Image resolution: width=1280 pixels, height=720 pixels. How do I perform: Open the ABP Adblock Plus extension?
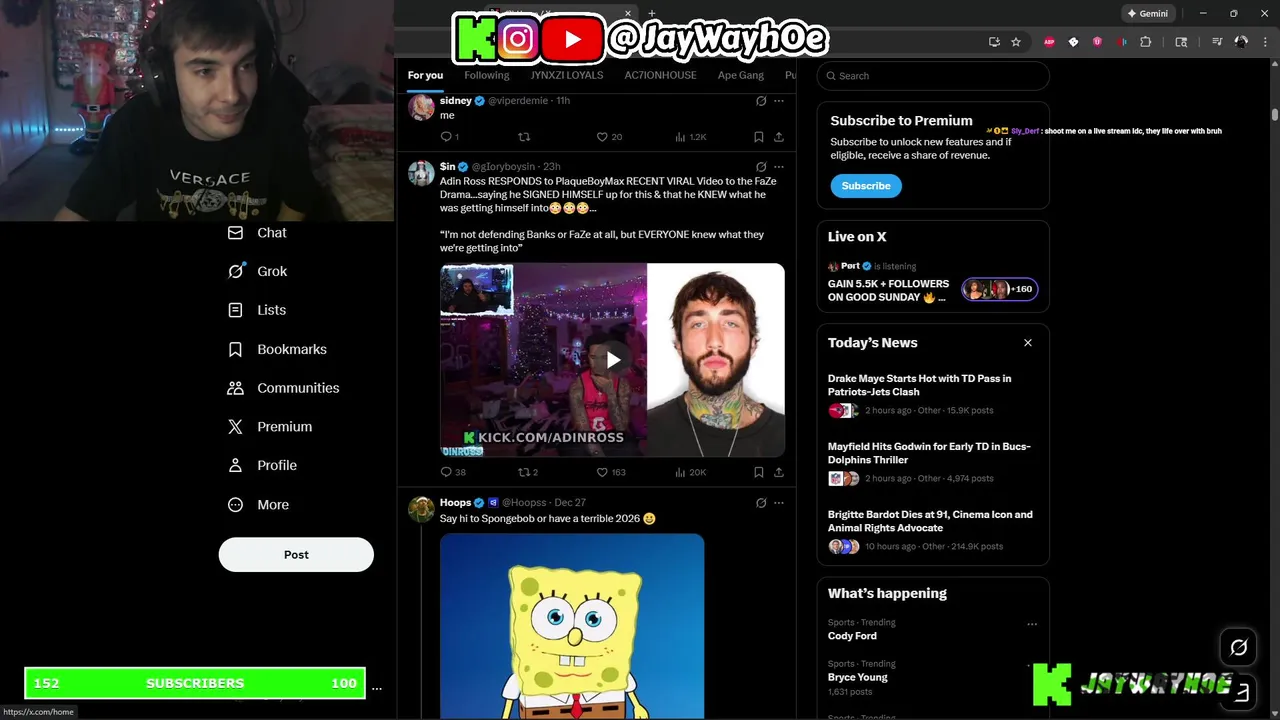click(1049, 42)
